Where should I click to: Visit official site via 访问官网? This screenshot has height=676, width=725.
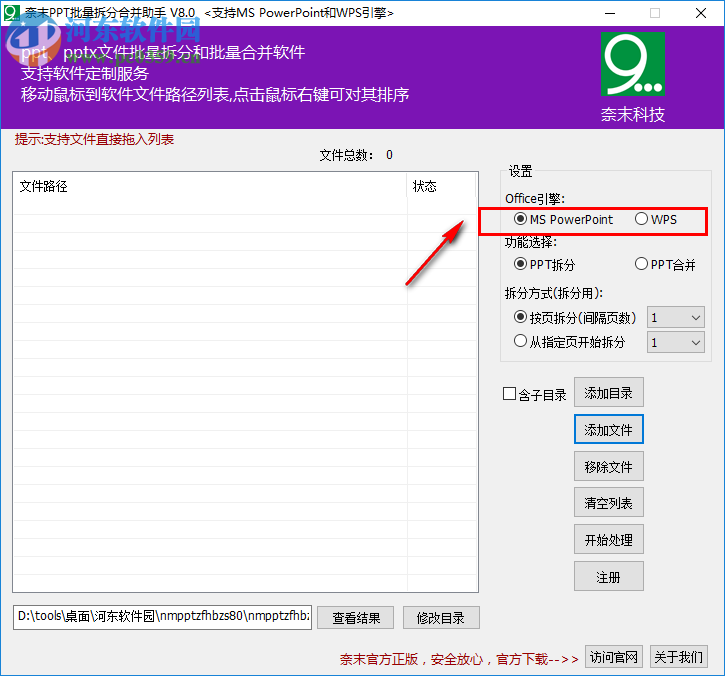point(614,657)
